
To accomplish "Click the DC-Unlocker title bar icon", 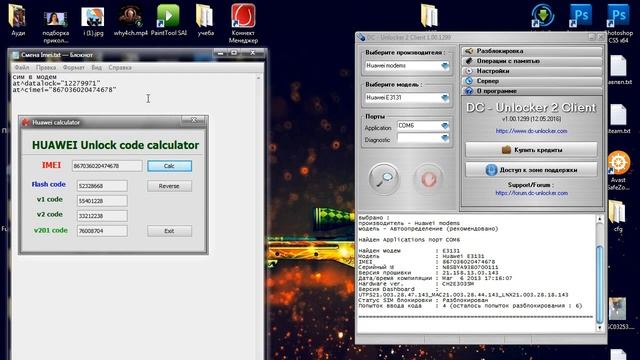I will click(361, 37).
